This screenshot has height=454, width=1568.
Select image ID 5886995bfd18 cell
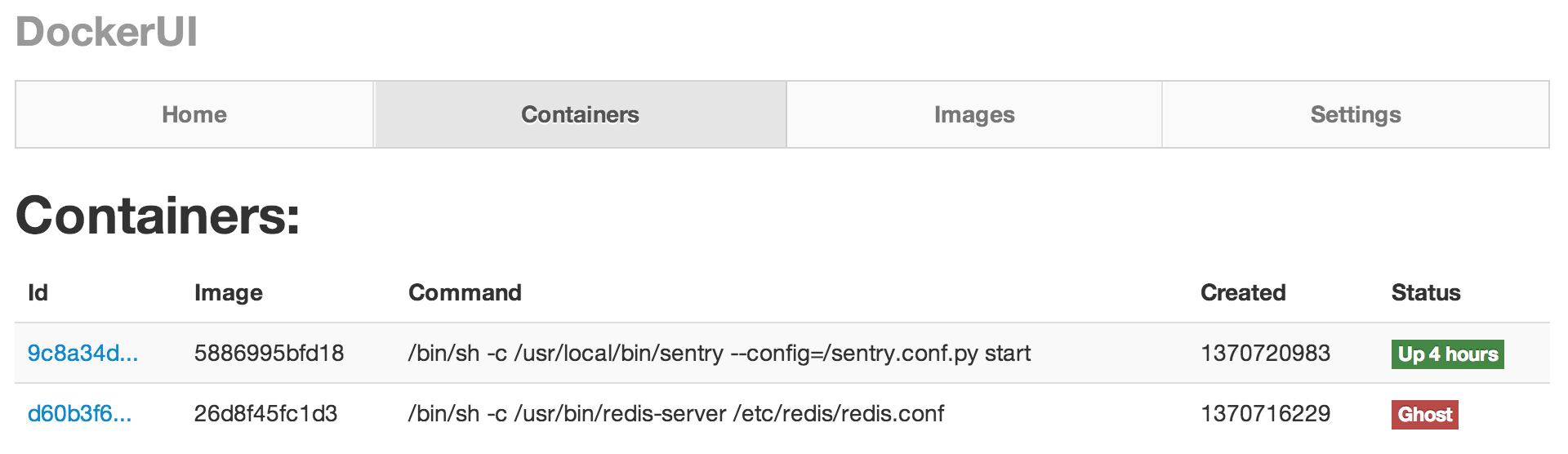269,354
